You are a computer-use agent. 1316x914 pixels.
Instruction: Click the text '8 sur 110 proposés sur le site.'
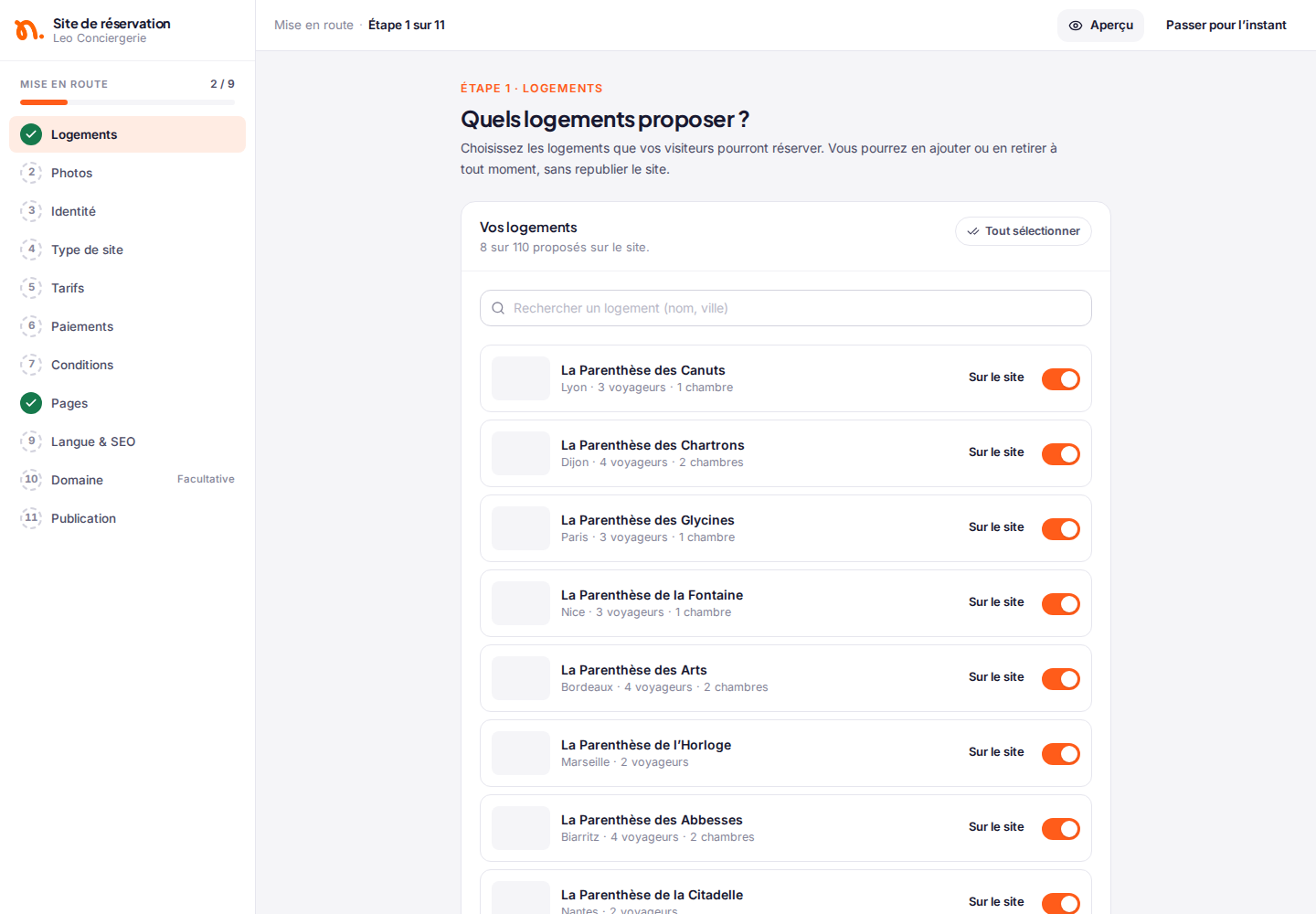tap(565, 248)
